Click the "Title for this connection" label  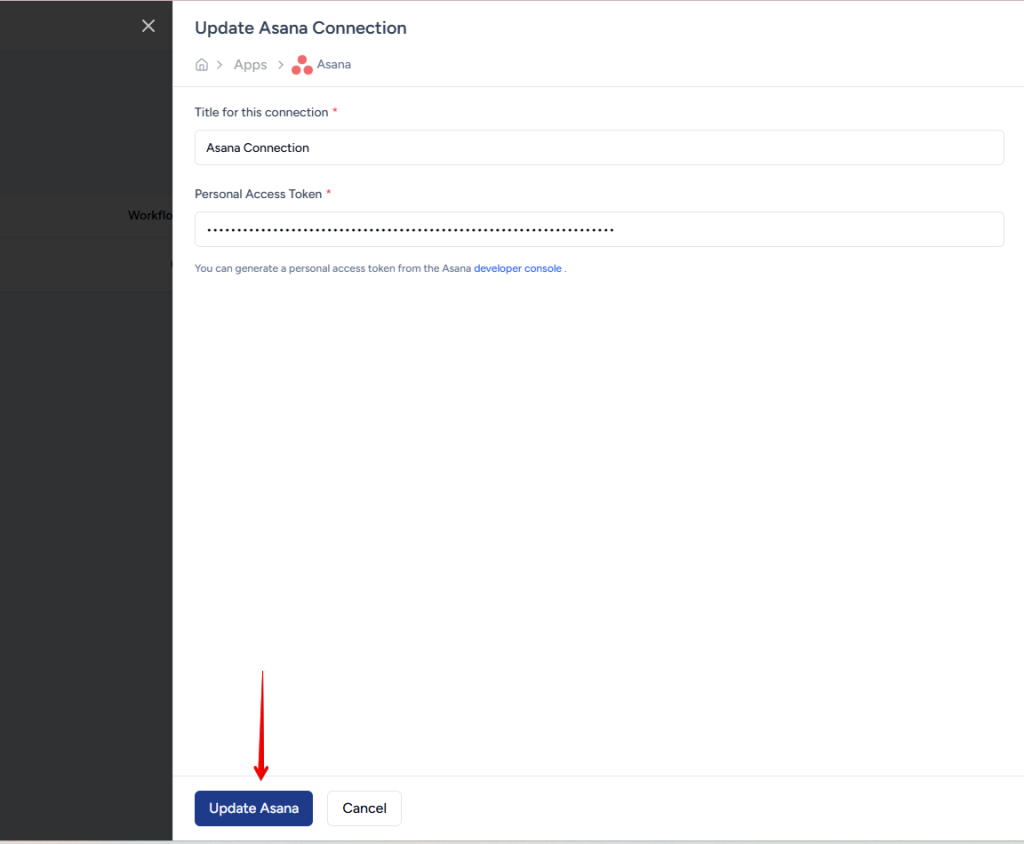point(261,113)
